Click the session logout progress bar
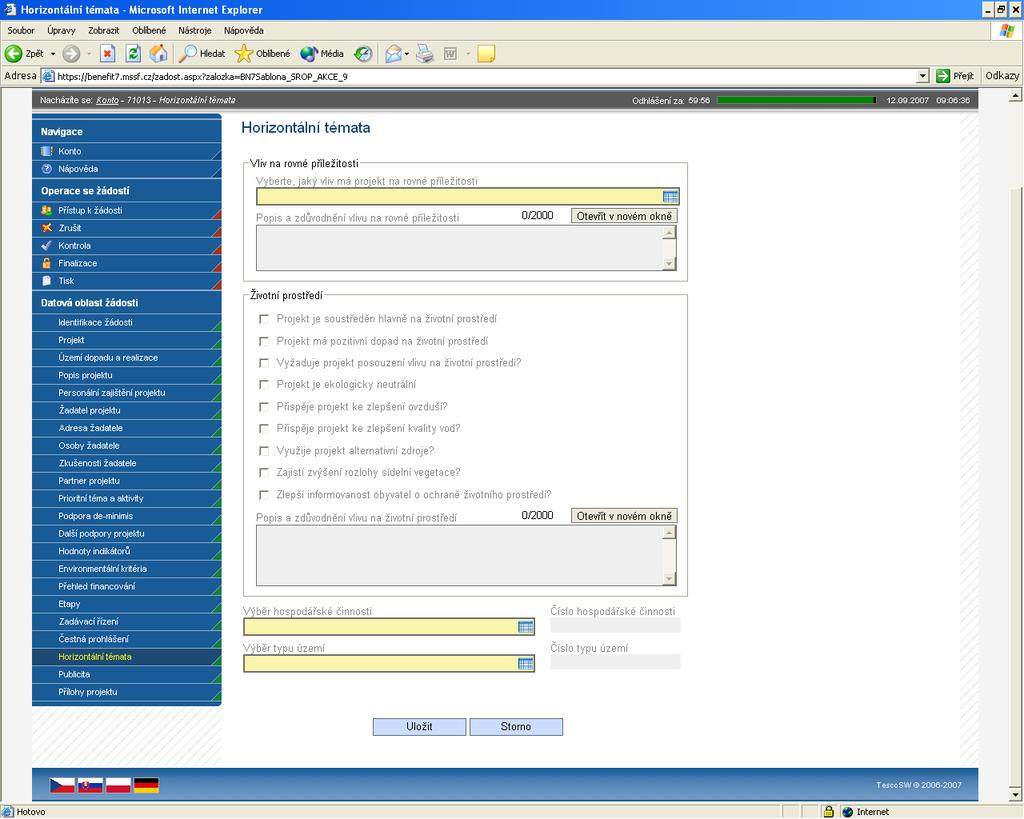 coord(796,101)
